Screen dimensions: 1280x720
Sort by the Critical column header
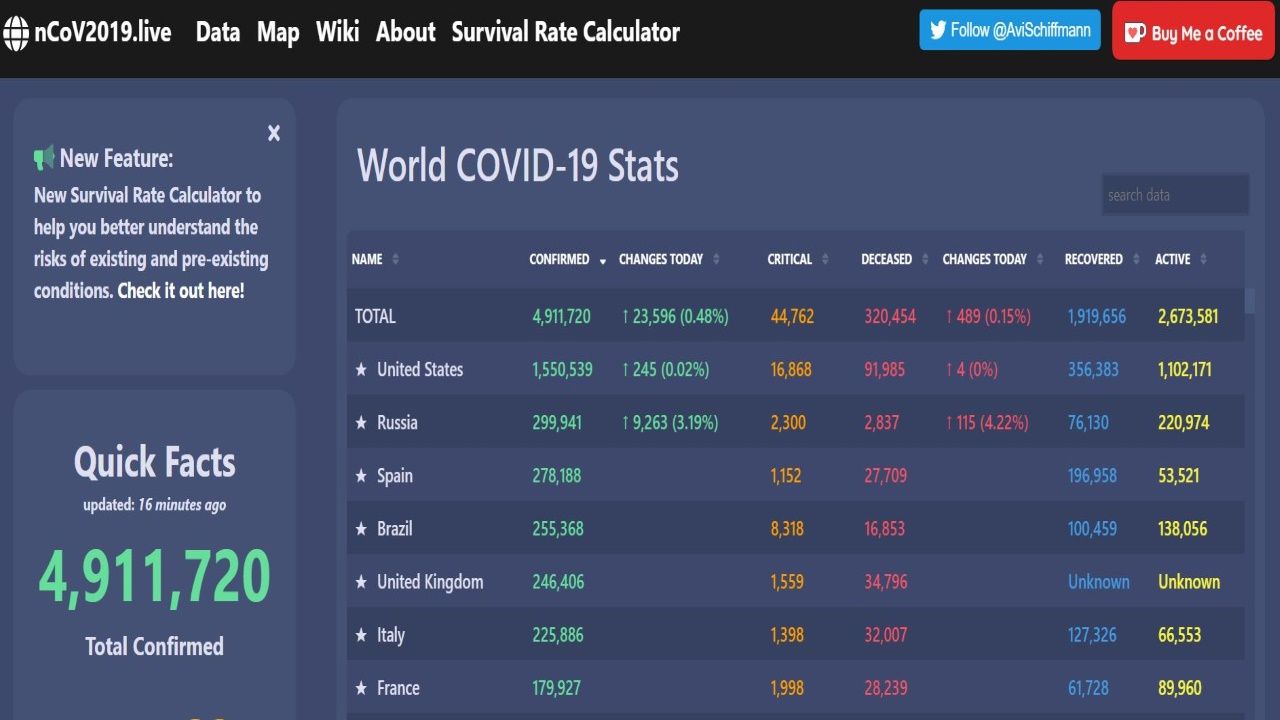[x=790, y=259]
